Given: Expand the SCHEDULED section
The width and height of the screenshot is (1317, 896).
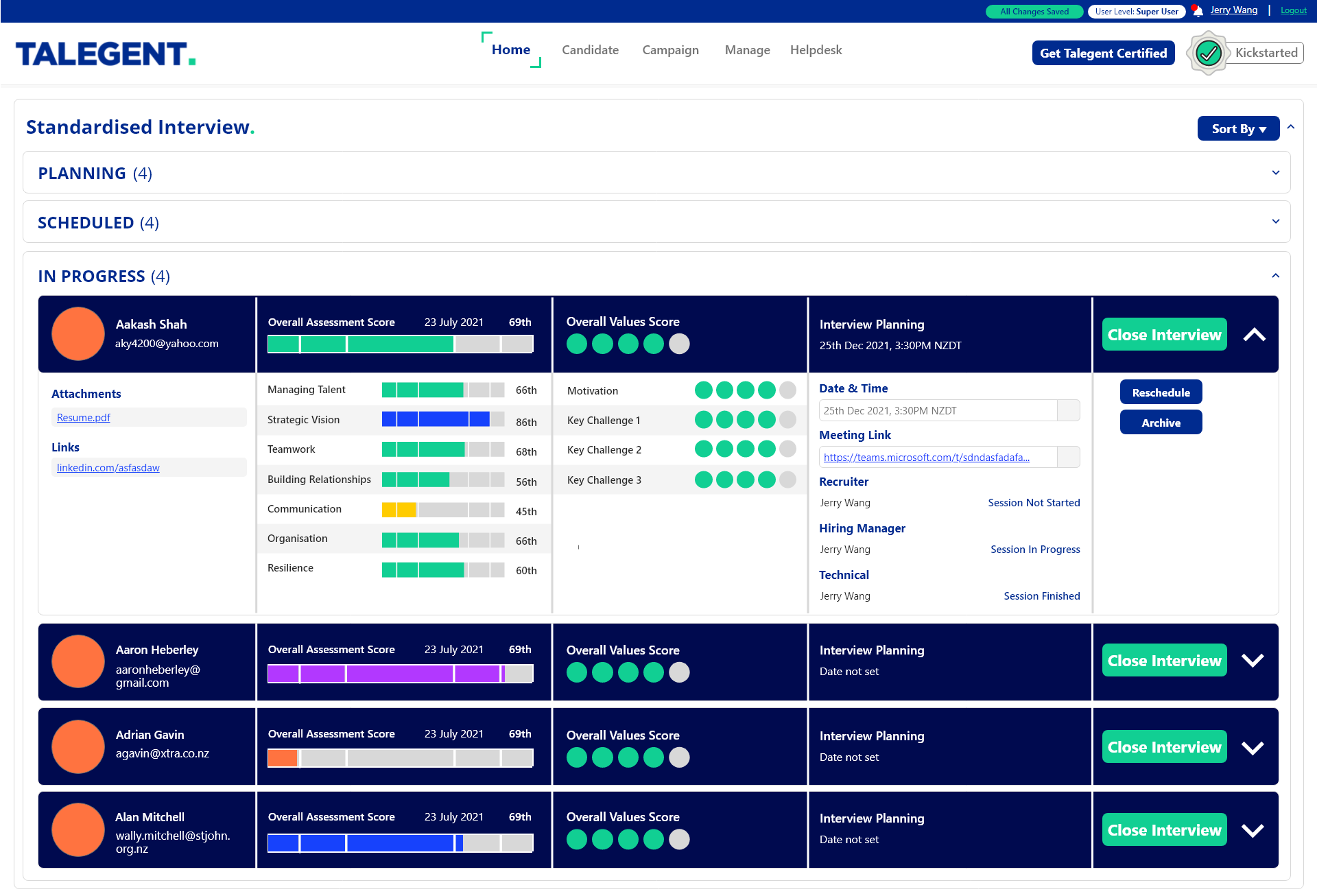Looking at the screenshot, I should pyautogui.click(x=1276, y=222).
